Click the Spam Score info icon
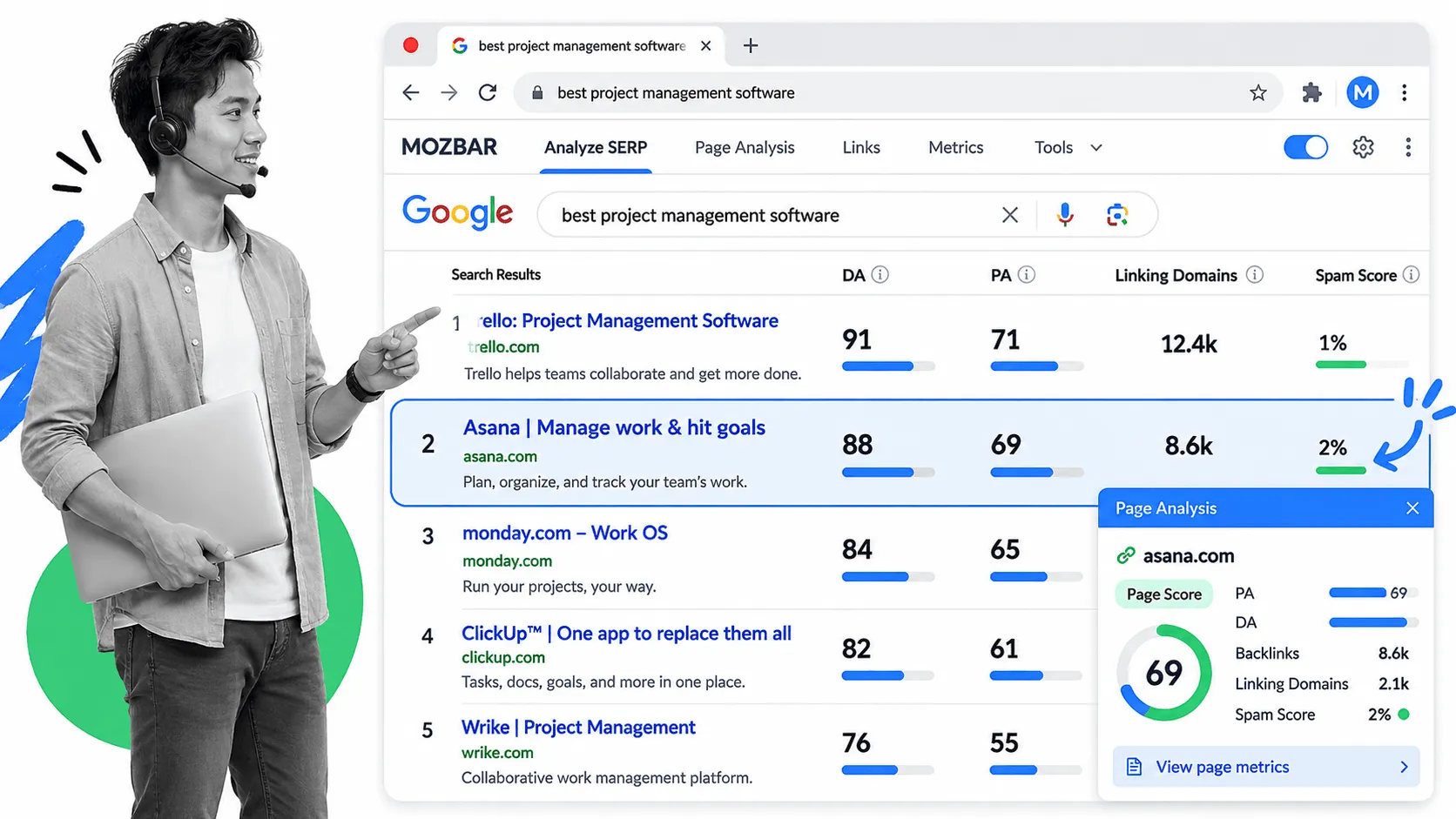This screenshot has width=1456, height=819. [x=1412, y=275]
